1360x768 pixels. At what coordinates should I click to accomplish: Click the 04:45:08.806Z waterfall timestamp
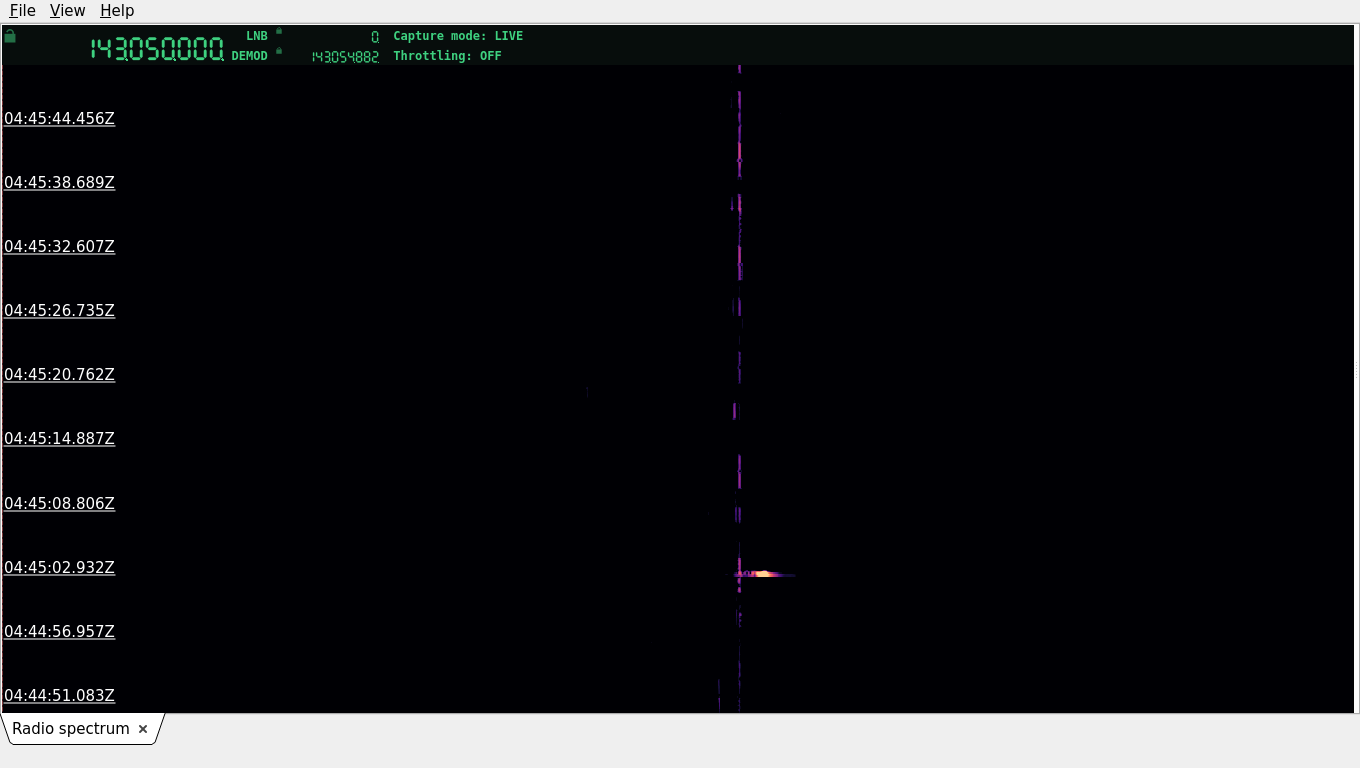pos(60,504)
